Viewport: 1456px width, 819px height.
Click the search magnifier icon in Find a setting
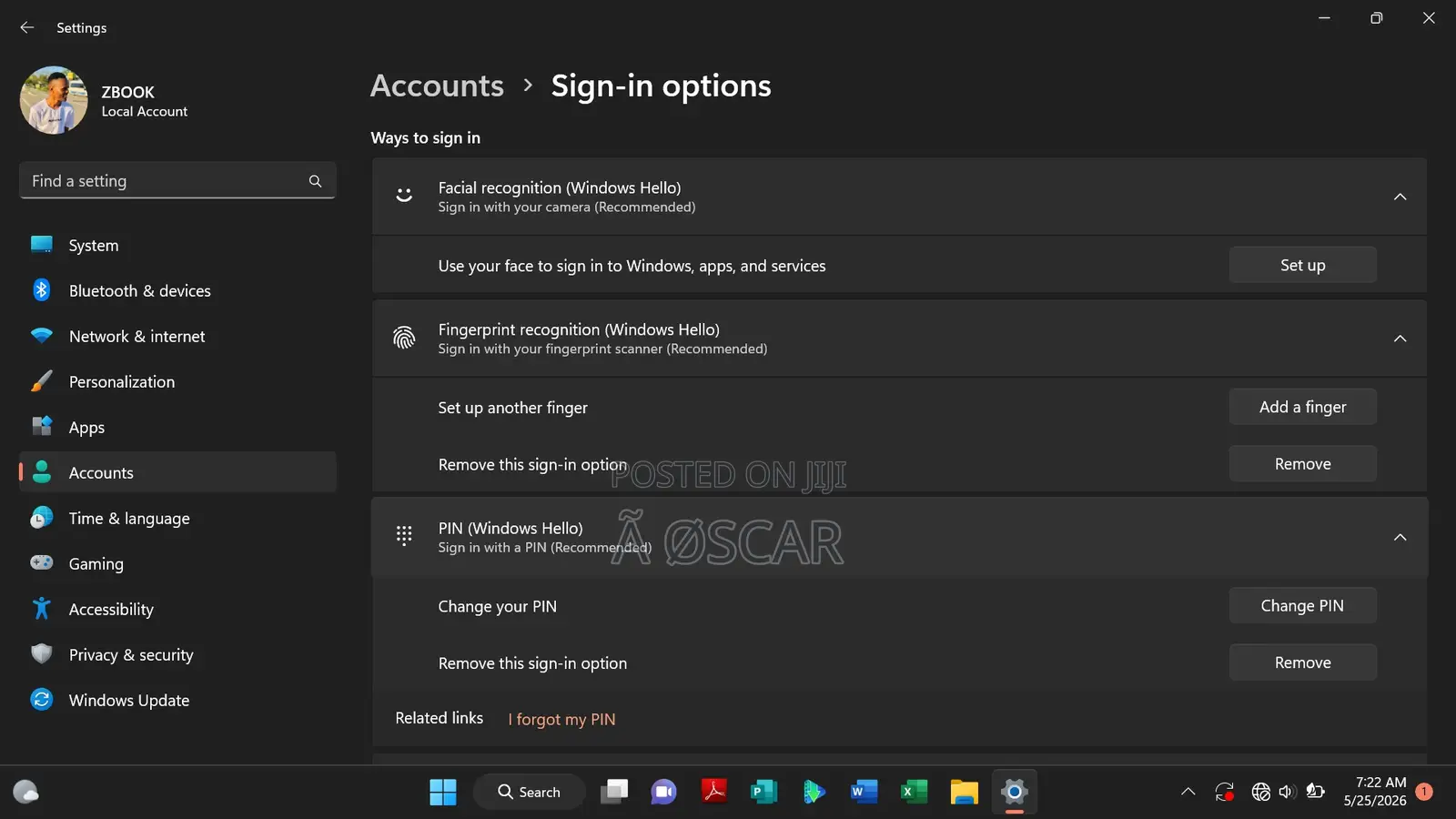[x=315, y=181]
